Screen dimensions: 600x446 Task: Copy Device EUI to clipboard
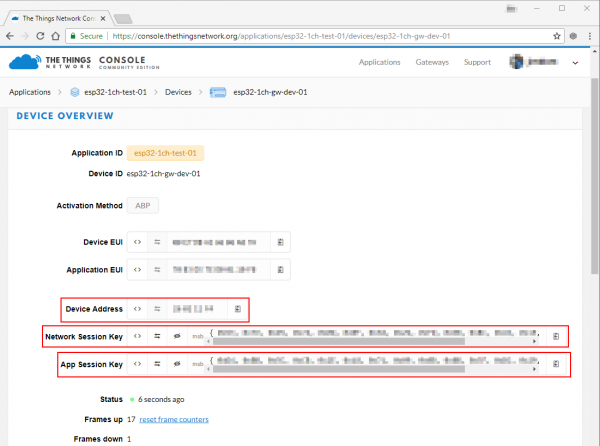pos(280,242)
